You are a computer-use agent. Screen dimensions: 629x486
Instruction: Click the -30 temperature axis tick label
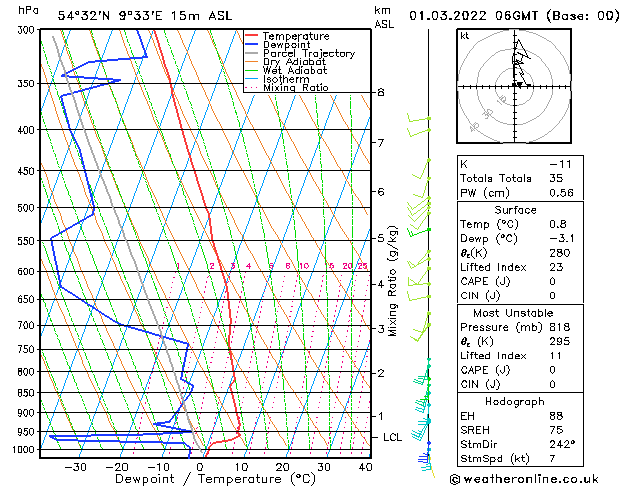coord(75,467)
